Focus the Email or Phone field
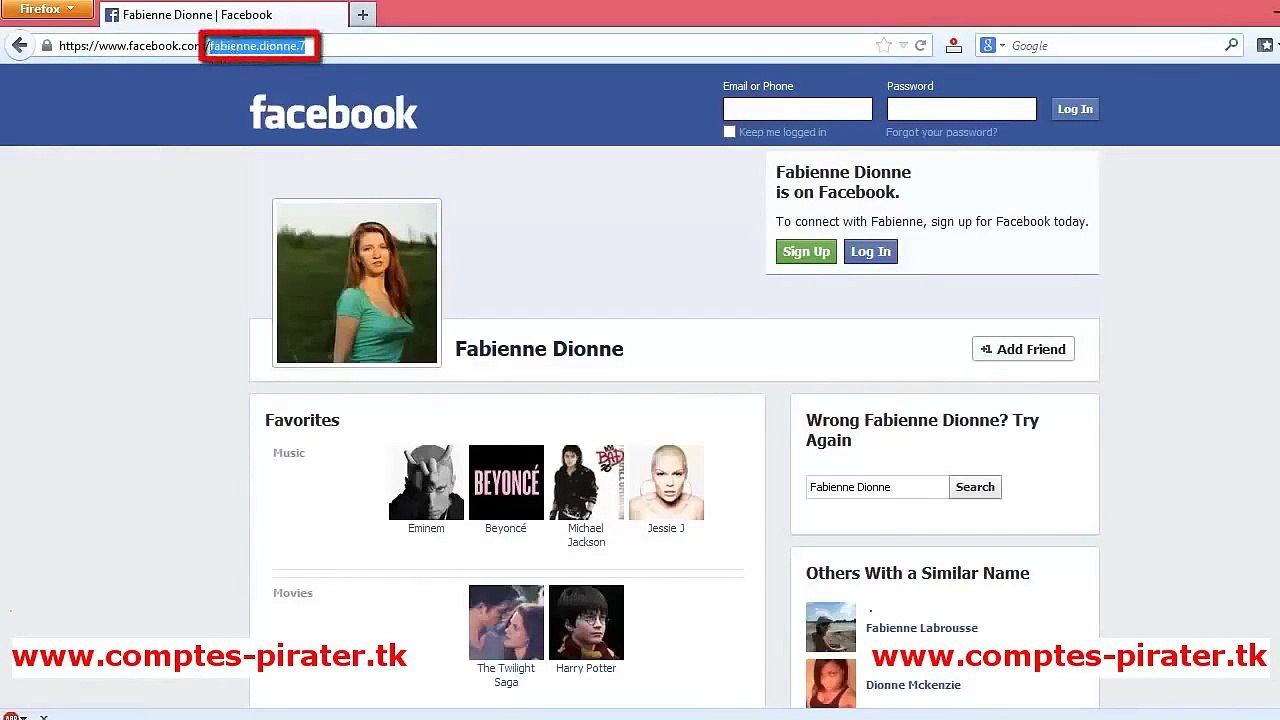This screenshot has width=1280, height=720. [798, 109]
